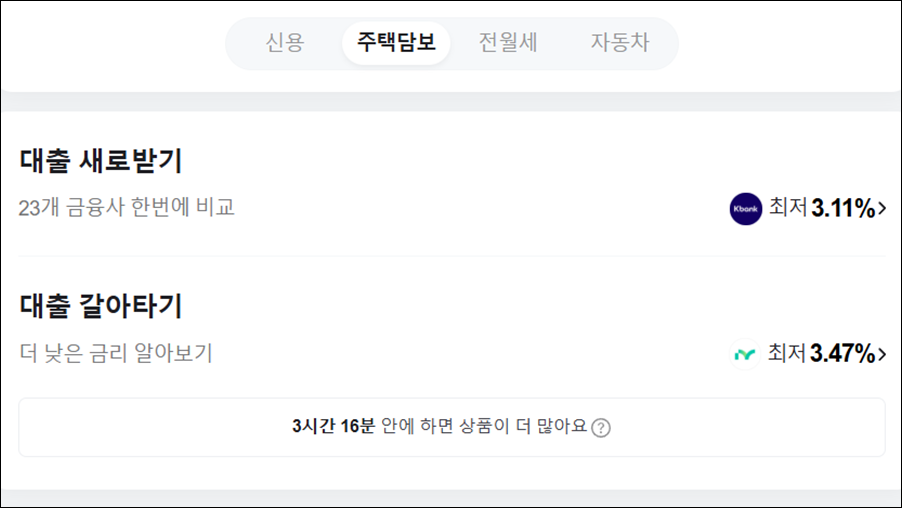
Task: Click the 더 낮은 금리 알아보기 subtitle
Action: click(x=116, y=353)
